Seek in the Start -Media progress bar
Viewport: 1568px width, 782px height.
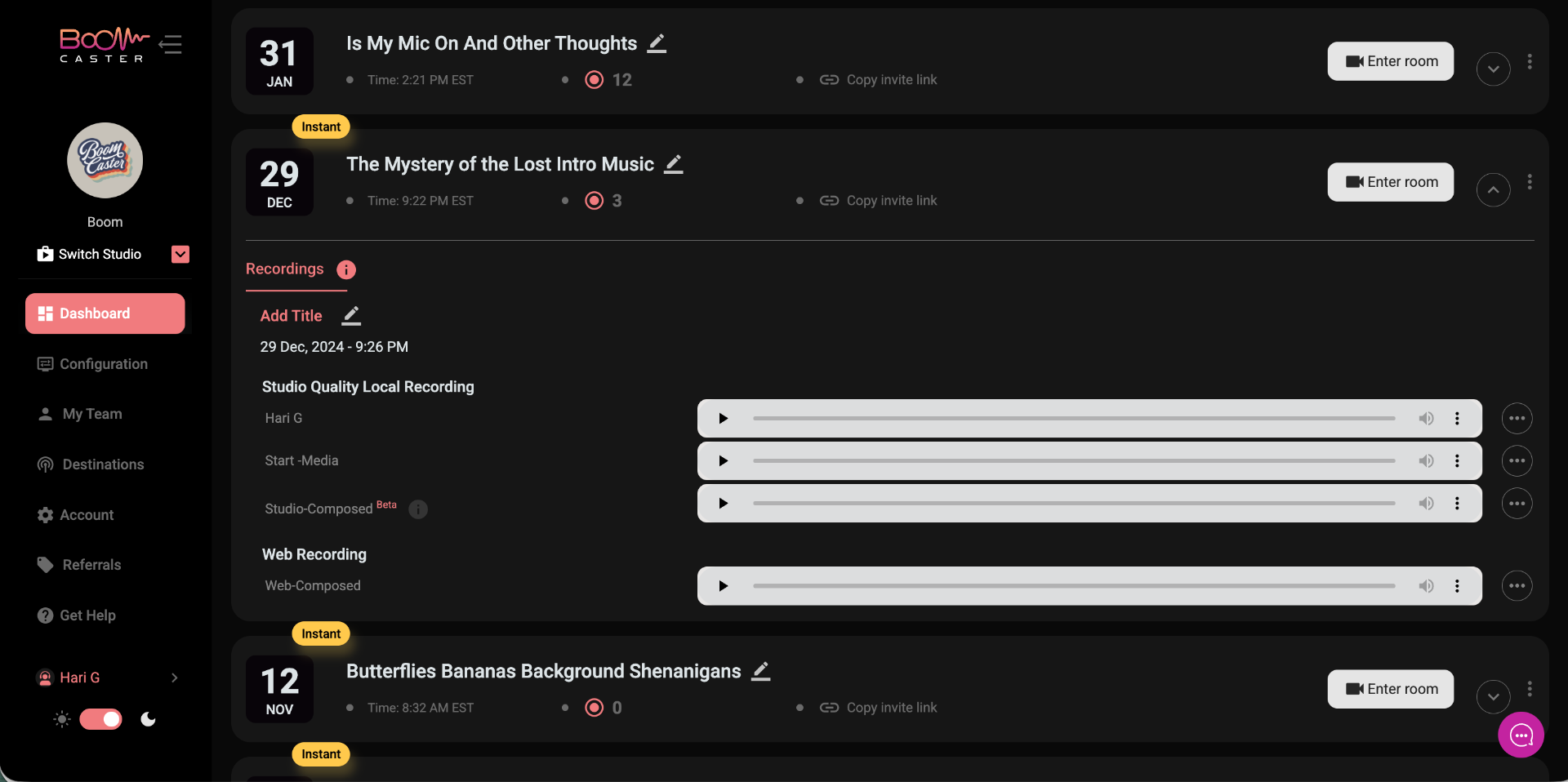[x=1074, y=461]
